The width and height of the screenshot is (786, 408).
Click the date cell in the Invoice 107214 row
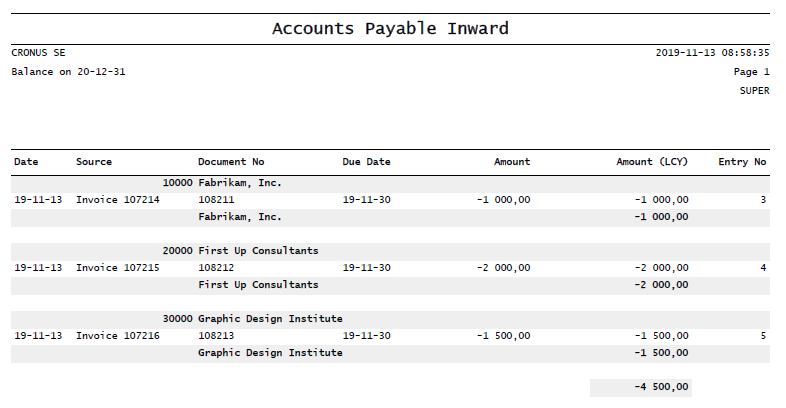(38, 199)
